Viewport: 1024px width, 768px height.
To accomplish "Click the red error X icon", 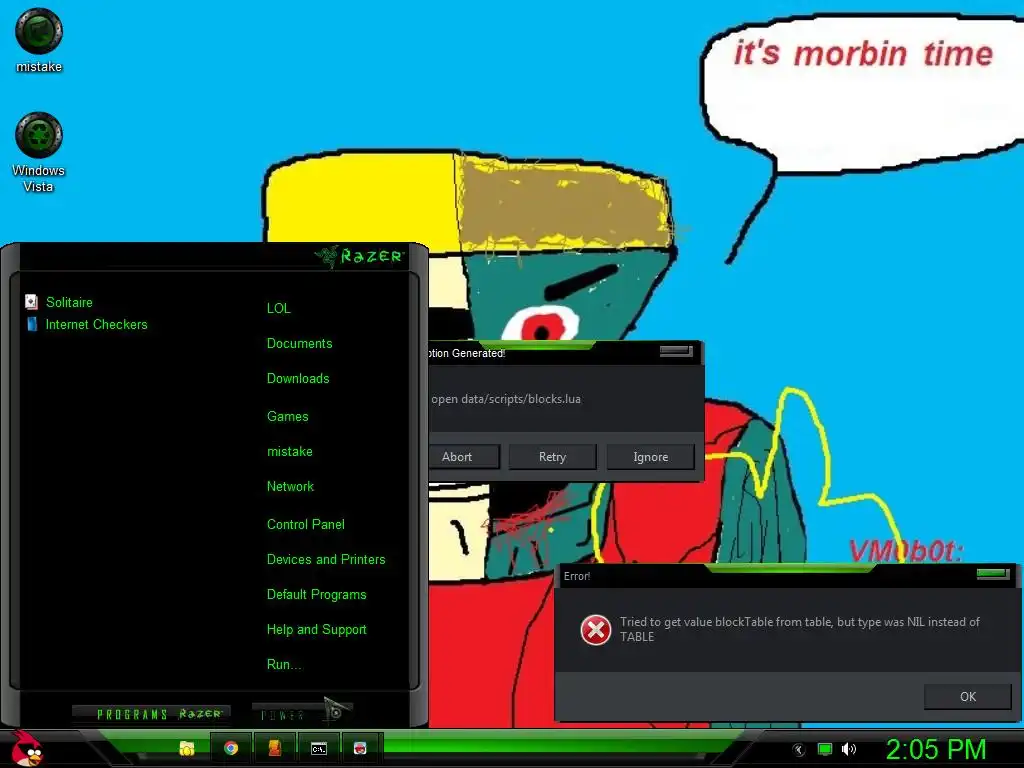I will (x=596, y=630).
